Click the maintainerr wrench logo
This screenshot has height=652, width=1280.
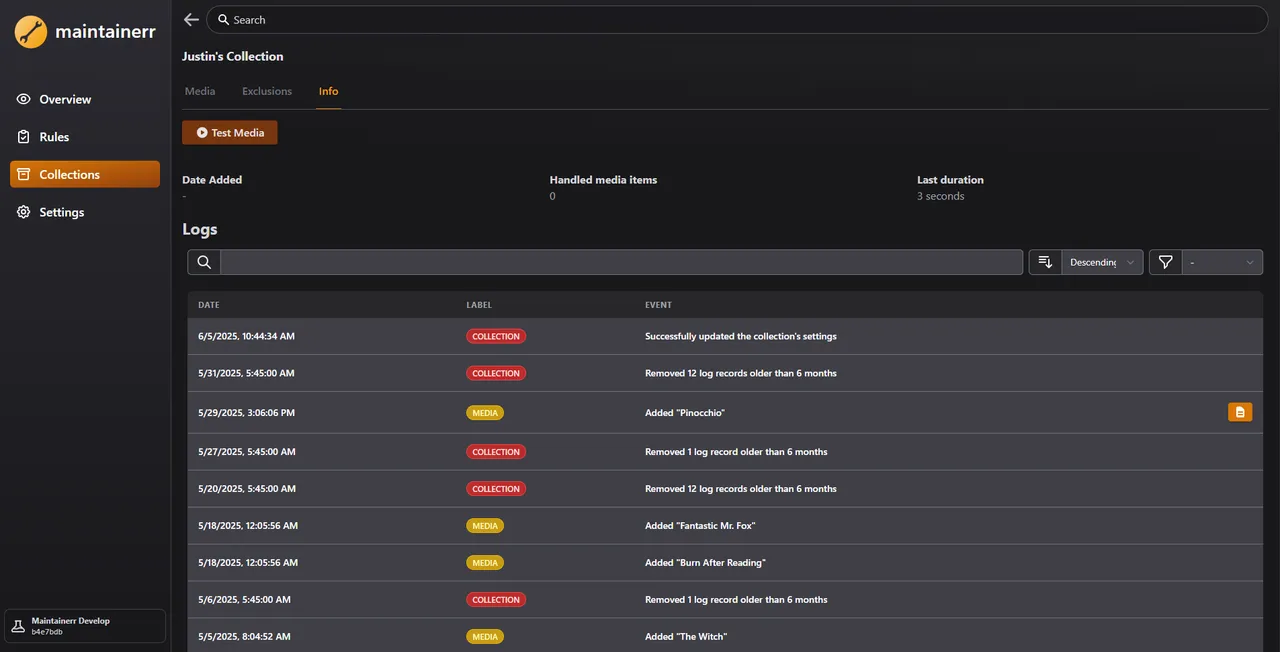(x=30, y=31)
